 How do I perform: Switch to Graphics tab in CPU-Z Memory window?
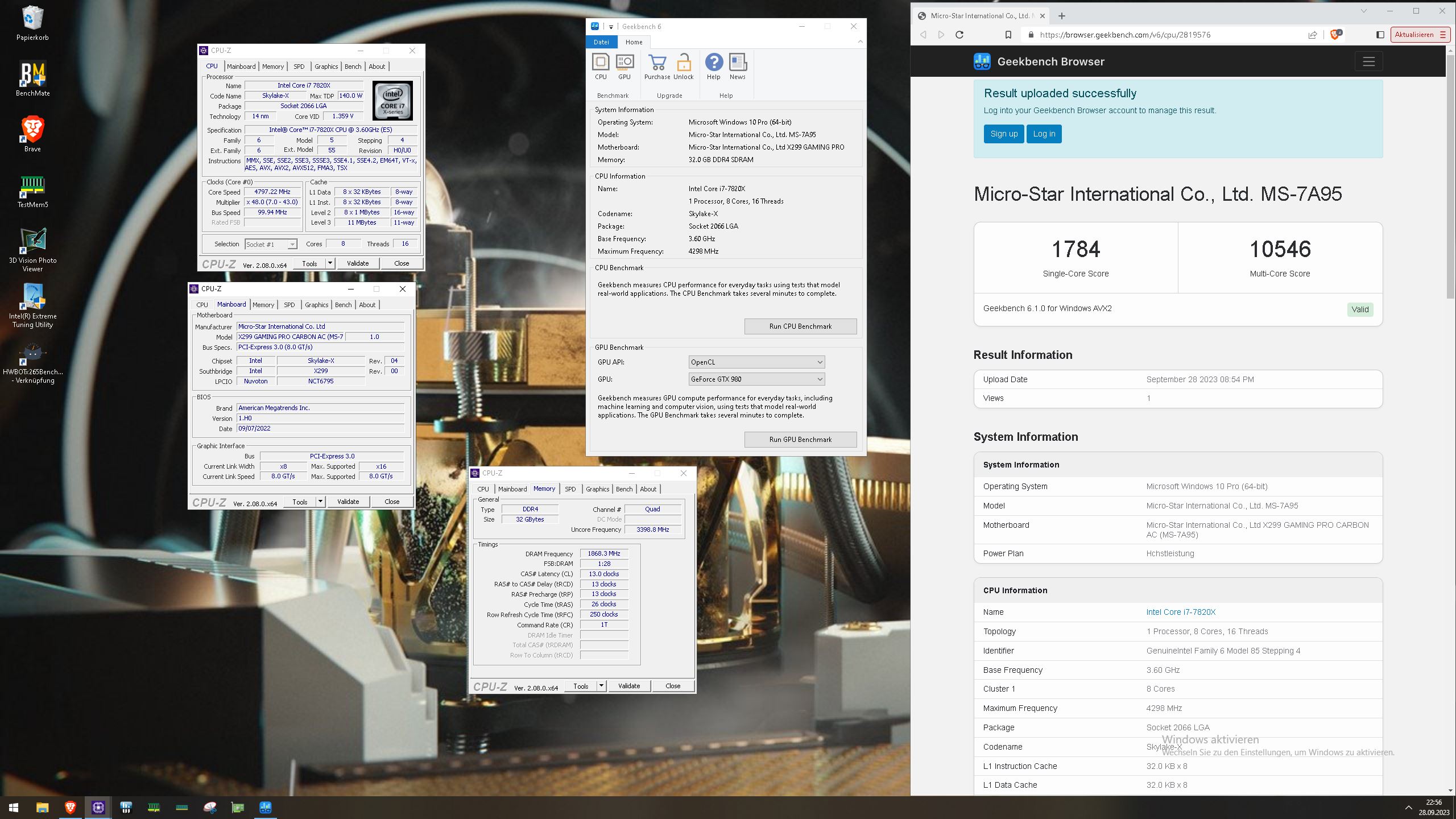click(x=597, y=489)
